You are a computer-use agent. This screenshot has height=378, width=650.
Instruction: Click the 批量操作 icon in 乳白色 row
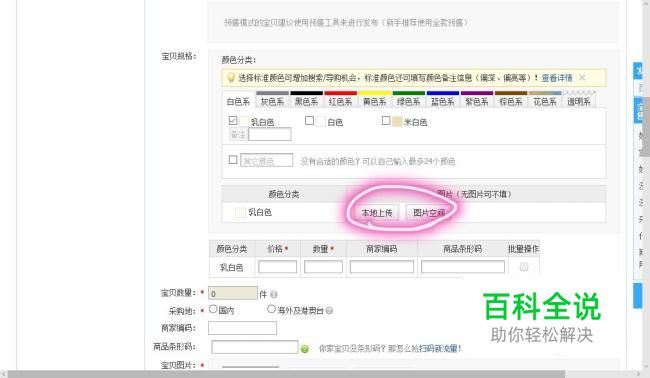coord(524,267)
